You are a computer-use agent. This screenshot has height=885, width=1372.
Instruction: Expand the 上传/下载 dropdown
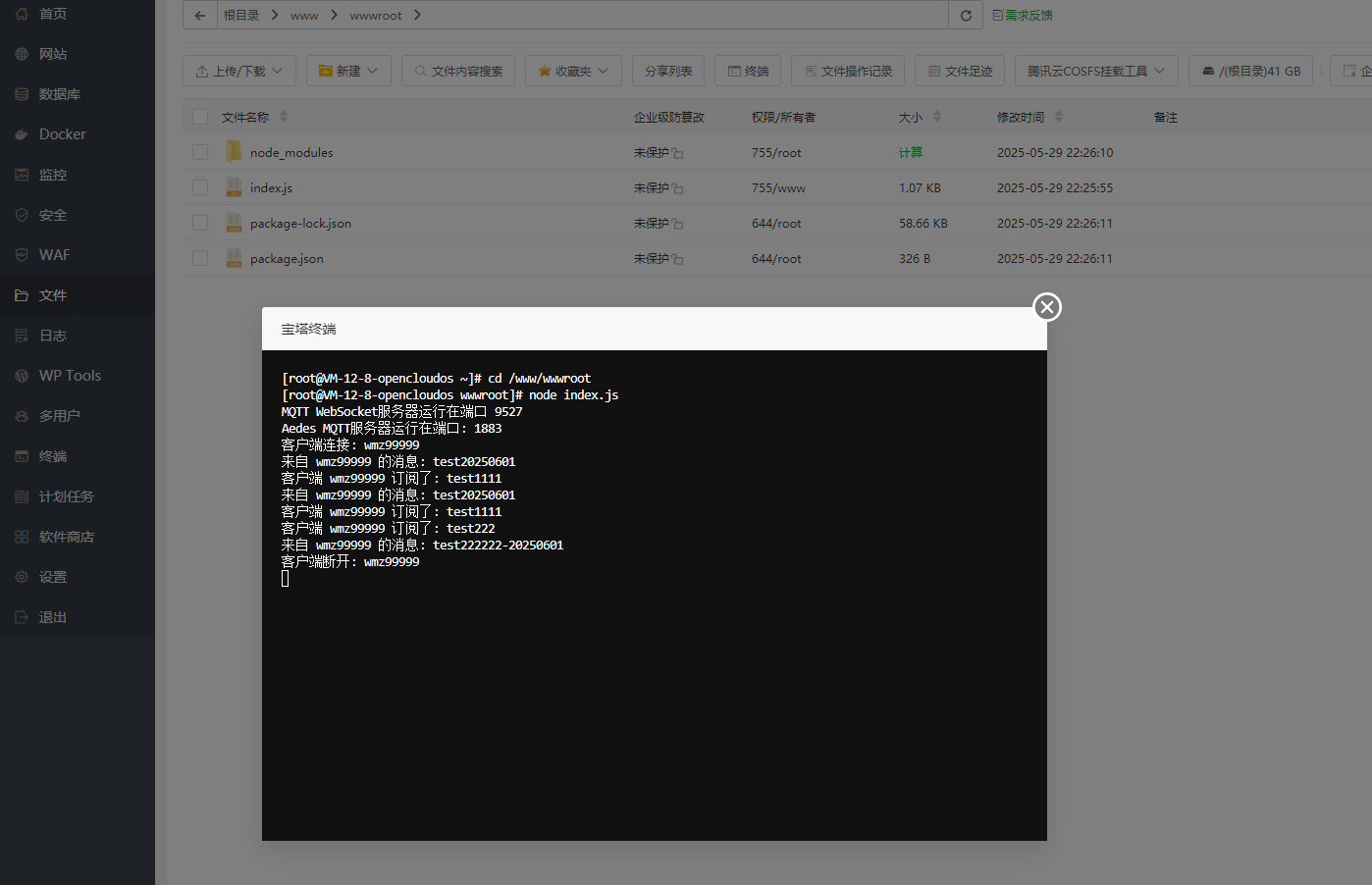pos(238,71)
